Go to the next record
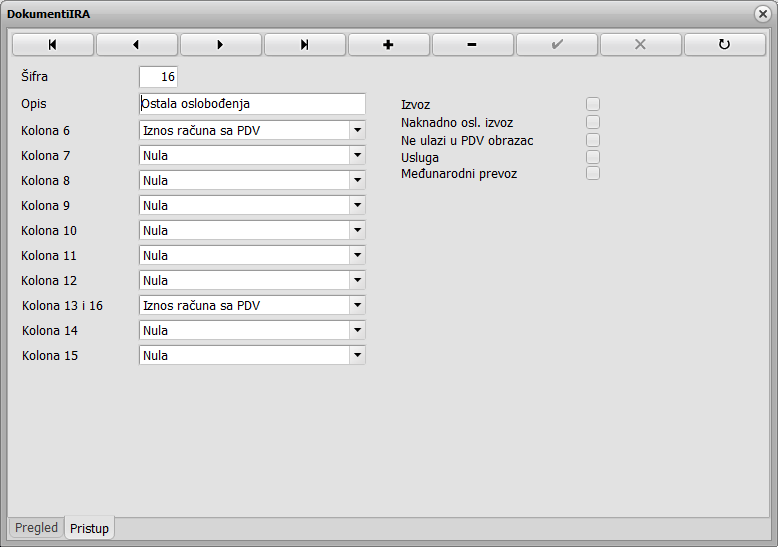The height and width of the screenshot is (547, 778). click(x=221, y=45)
